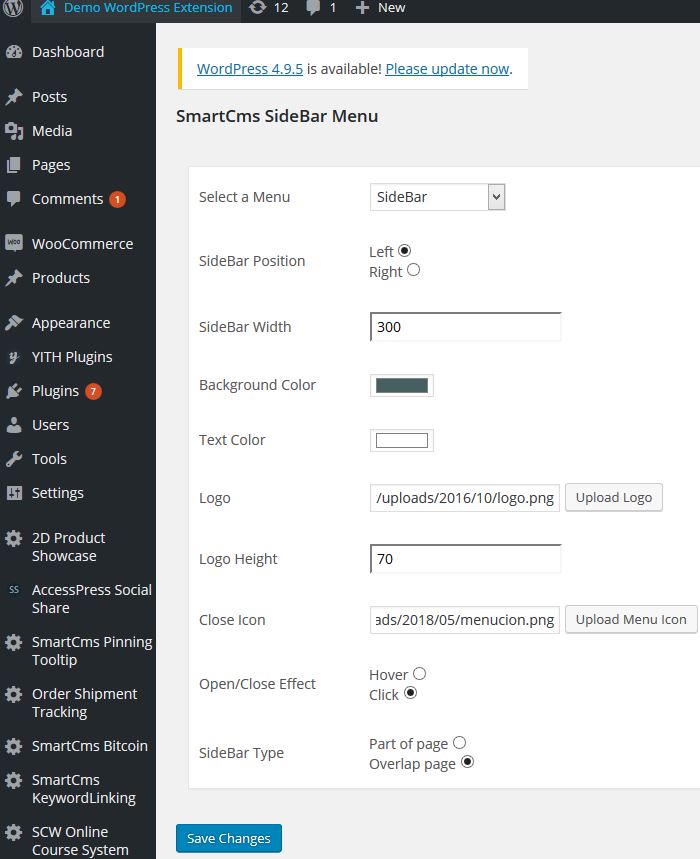The image size is (700, 859).
Task: Click the New menu in admin bar
Action: (381, 10)
